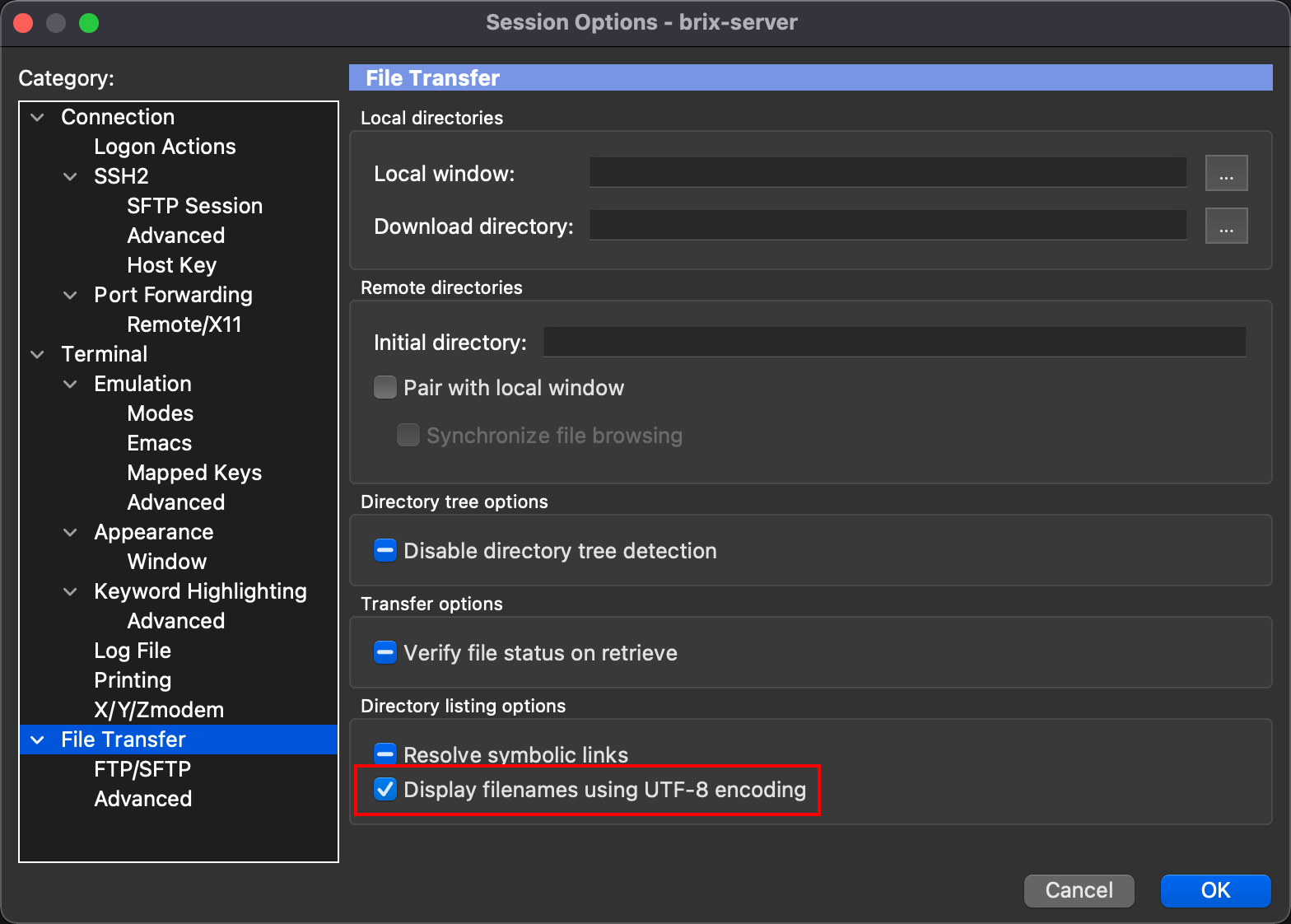The image size is (1291, 924).
Task: Click the Download directory browse button
Action: coord(1226,226)
